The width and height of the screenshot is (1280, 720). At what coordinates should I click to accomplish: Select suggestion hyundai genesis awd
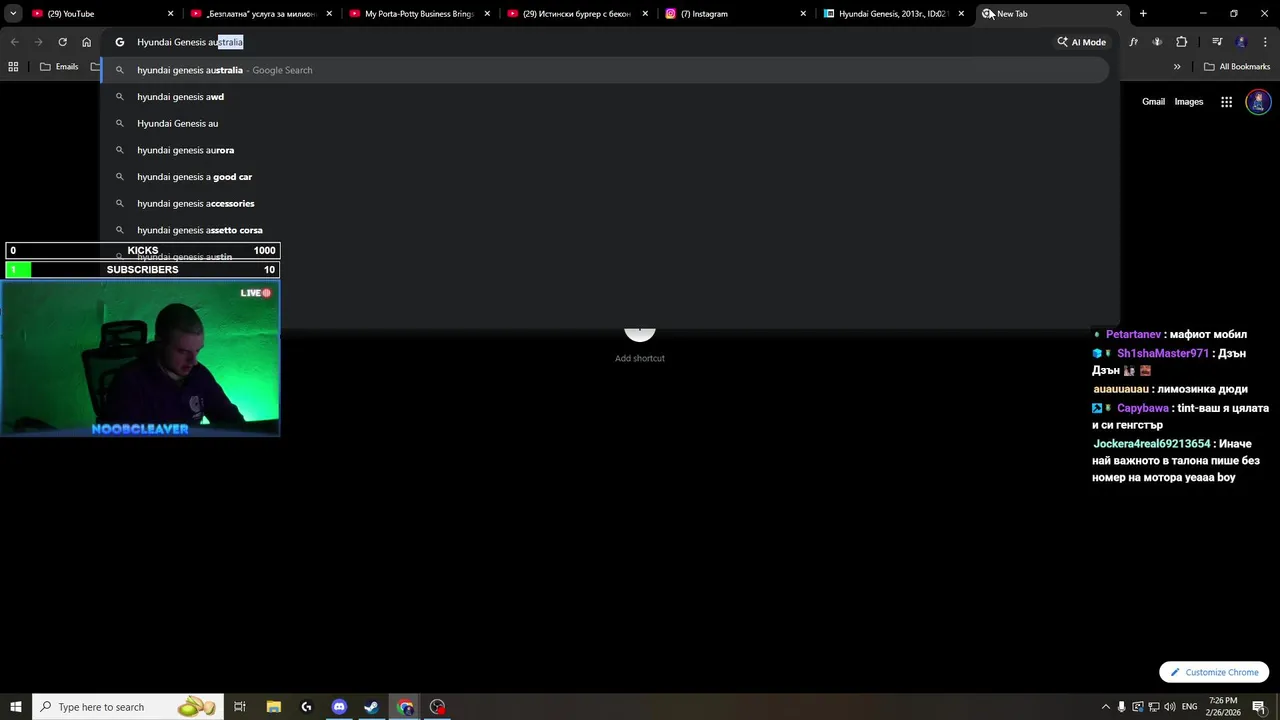click(x=605, y=97)
